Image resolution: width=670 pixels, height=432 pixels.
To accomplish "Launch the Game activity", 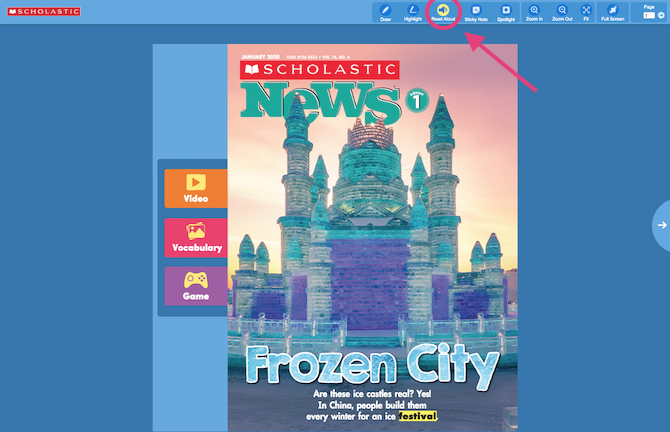I will pos(196,286).
